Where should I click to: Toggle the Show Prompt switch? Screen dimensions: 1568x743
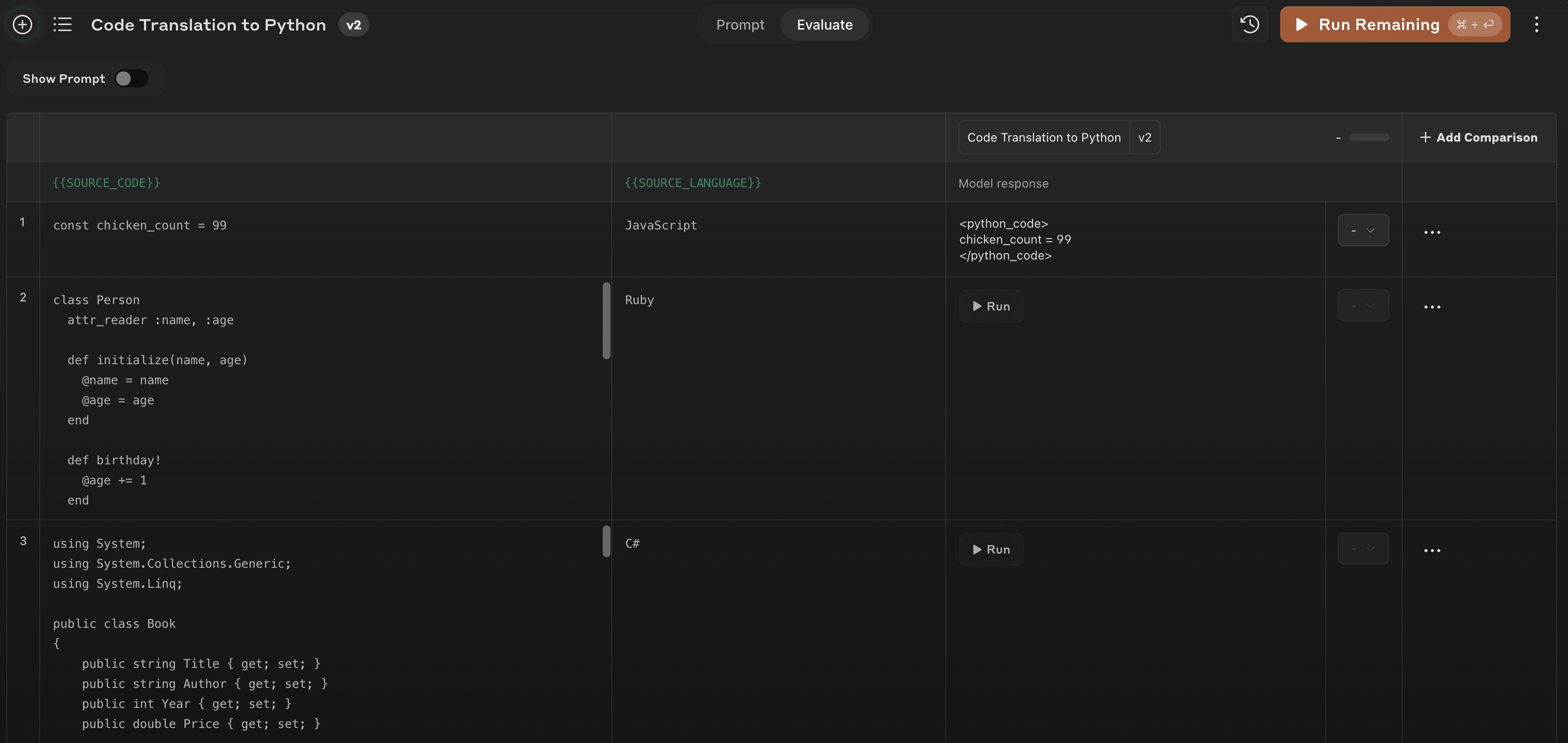click(x=131, y=78)
